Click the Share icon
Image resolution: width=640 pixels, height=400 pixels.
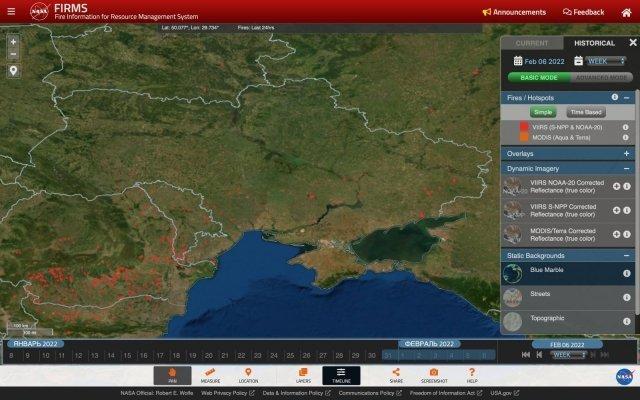pyautogui.click(x=396, y=375)
